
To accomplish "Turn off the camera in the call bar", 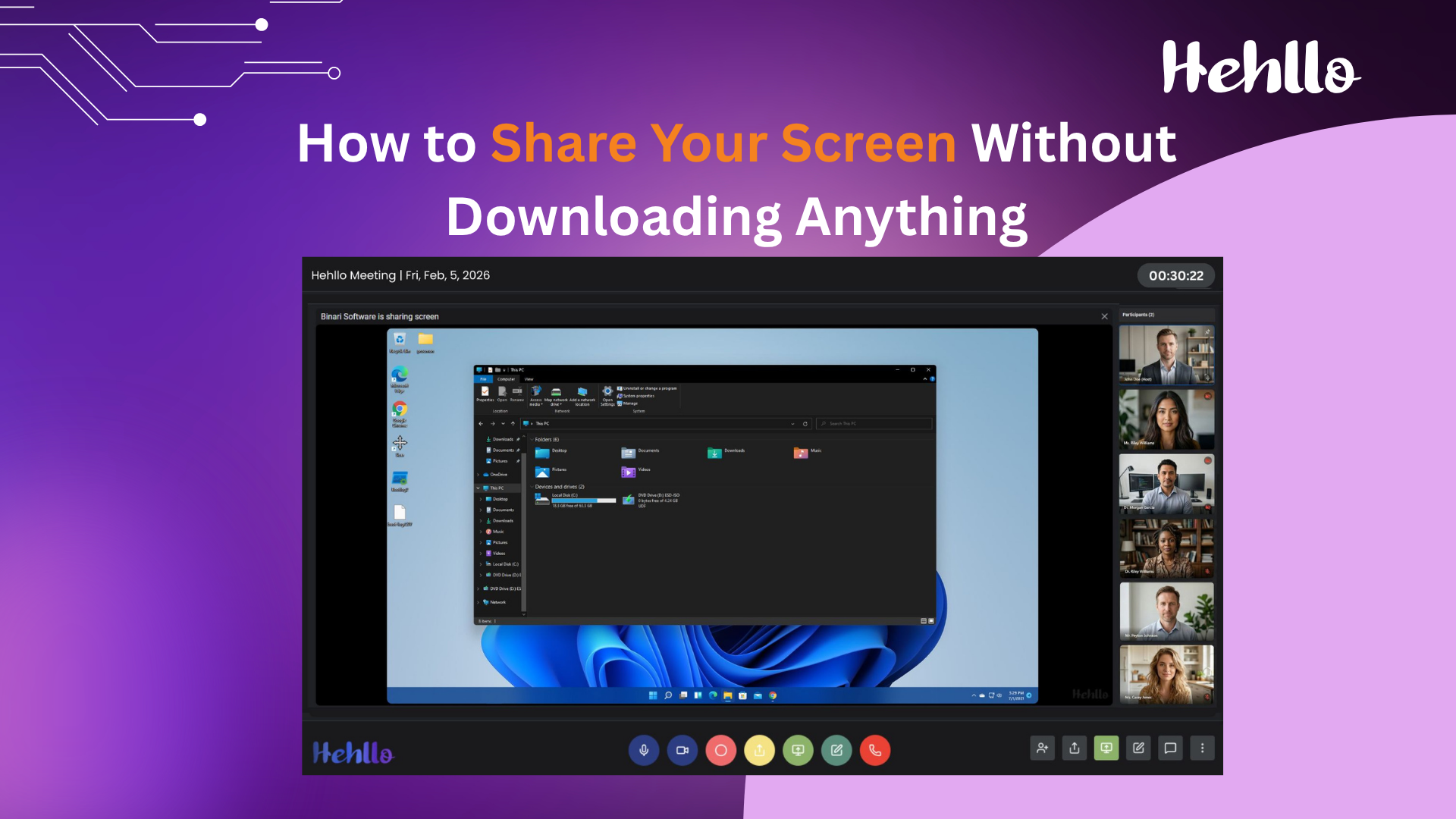I will pos(682,750).
